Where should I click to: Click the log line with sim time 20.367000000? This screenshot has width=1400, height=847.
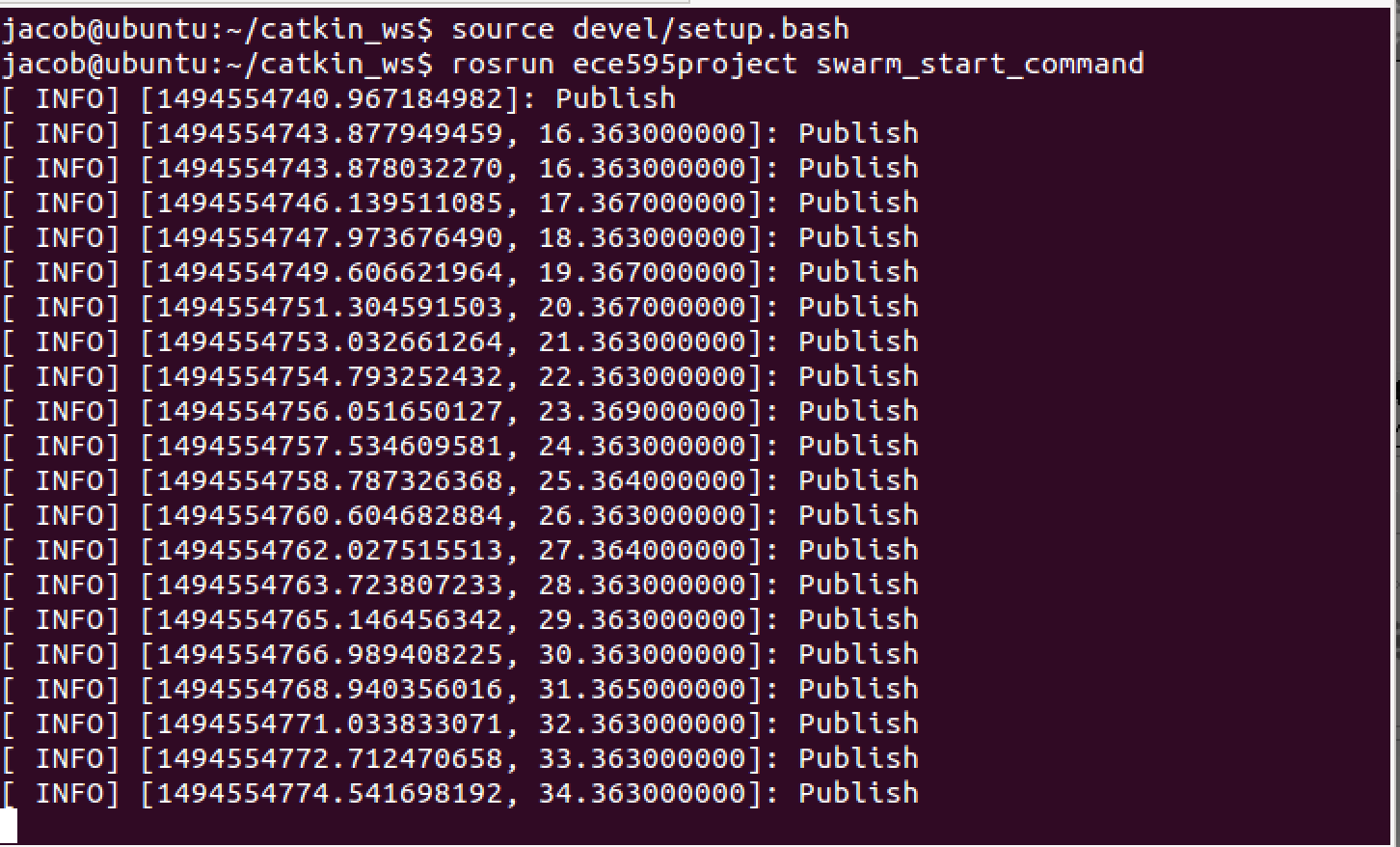coord(460,307)
